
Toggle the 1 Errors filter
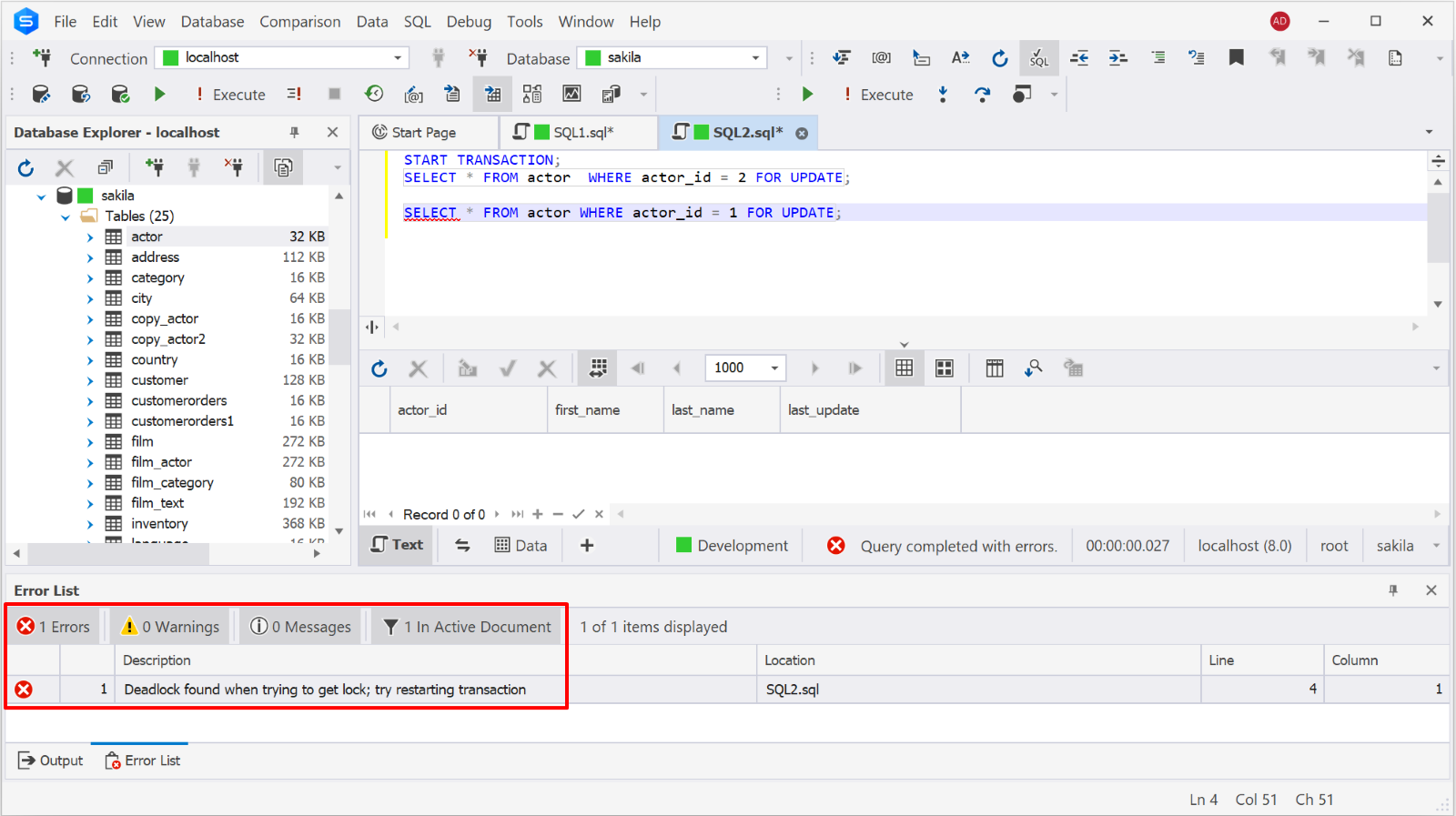click(x=54, y=627)
